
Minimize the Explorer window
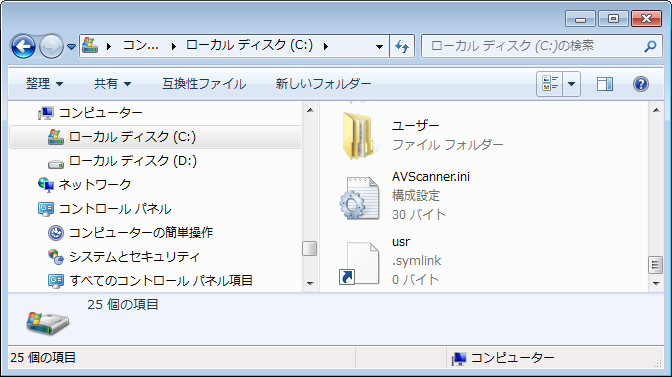tap(580, 19)
